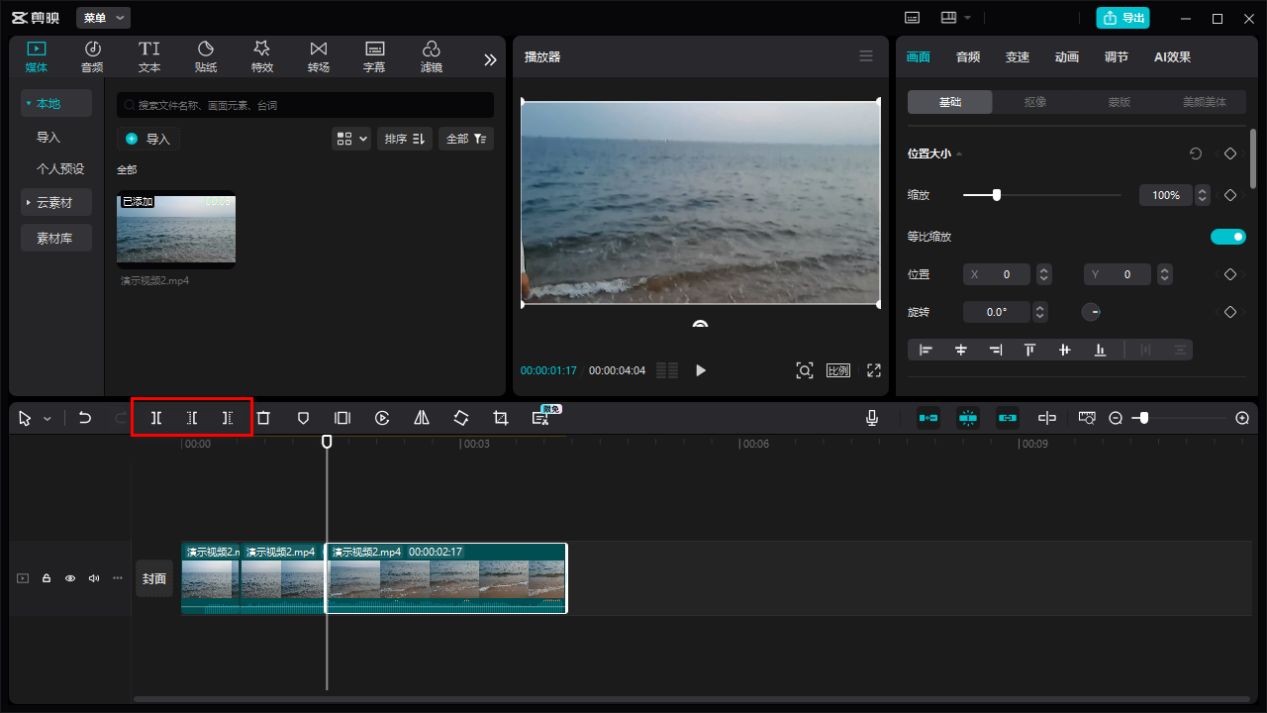
Task: Switch to the 贴纸 tab
Action: click(x=206, y=57)
